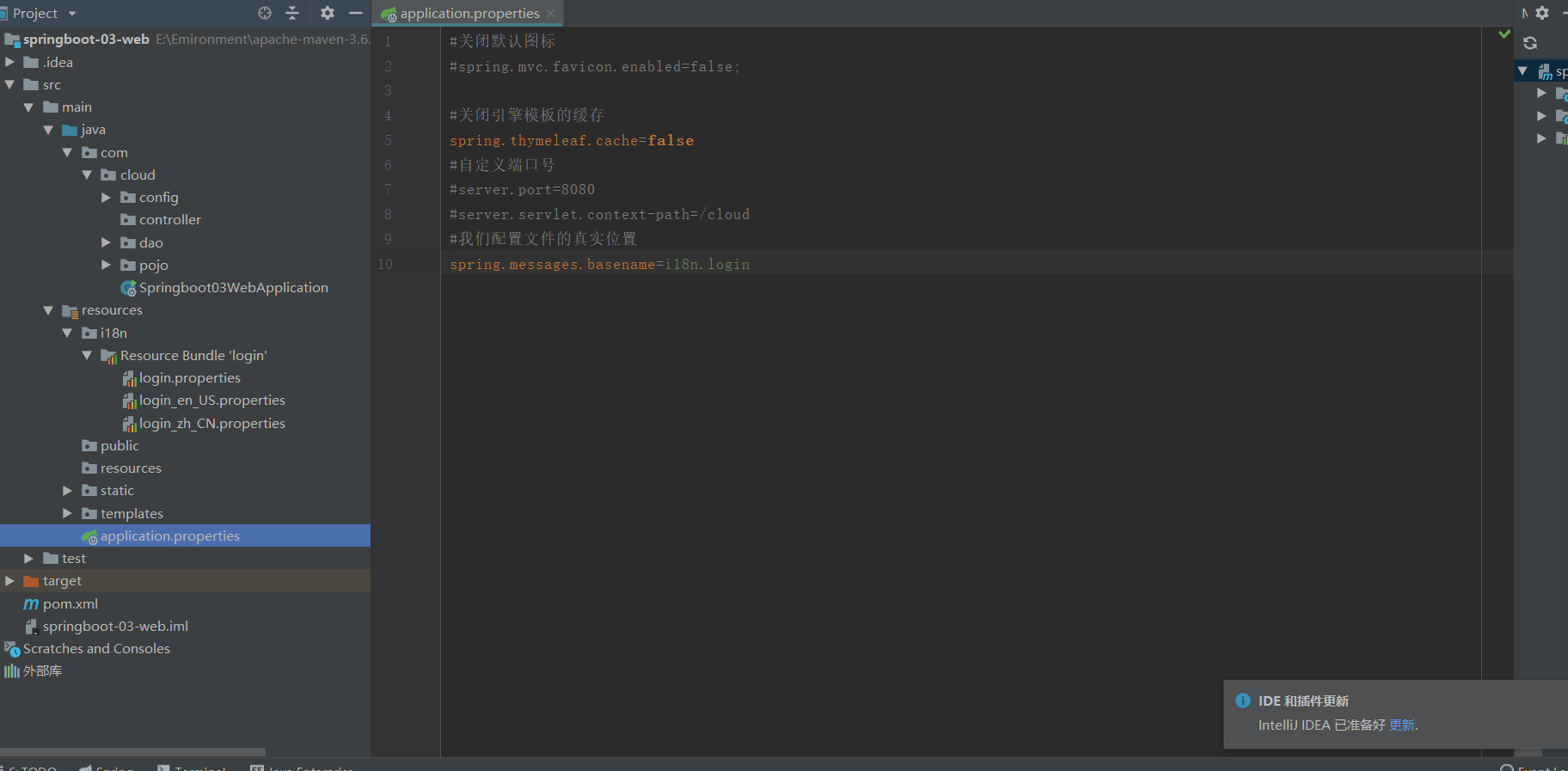Screen dimensions: 1568x771
Task: Click the IDE update notification info icon
Action: (x=1243, y=701)
